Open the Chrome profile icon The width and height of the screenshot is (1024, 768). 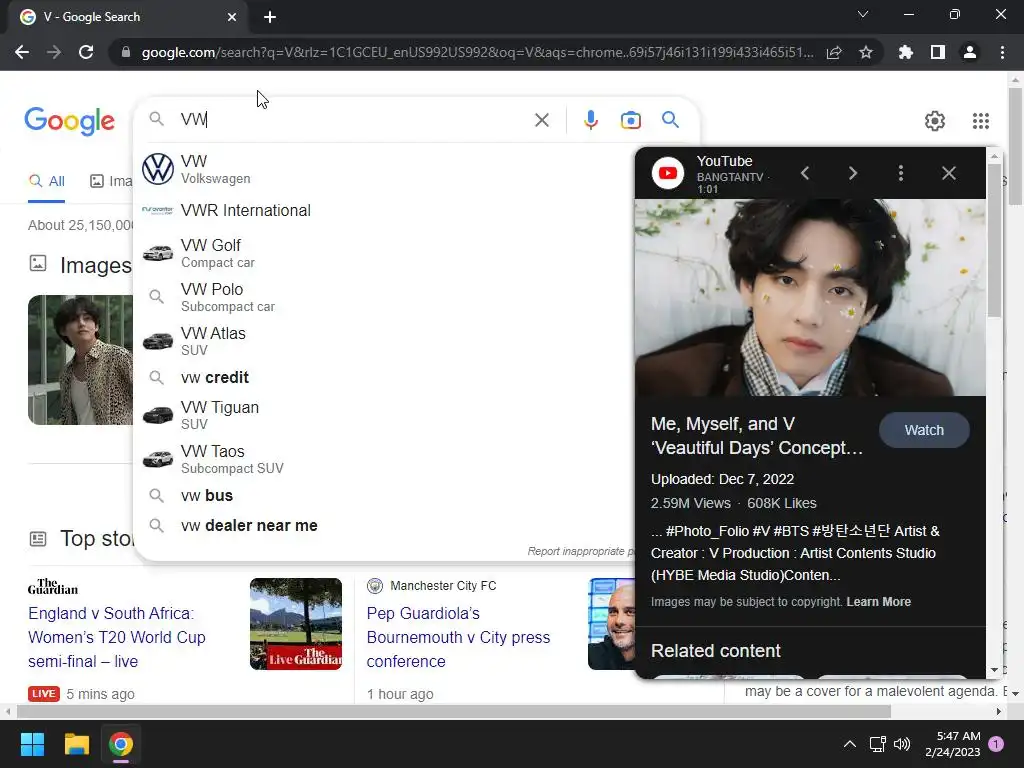(970, 52)
